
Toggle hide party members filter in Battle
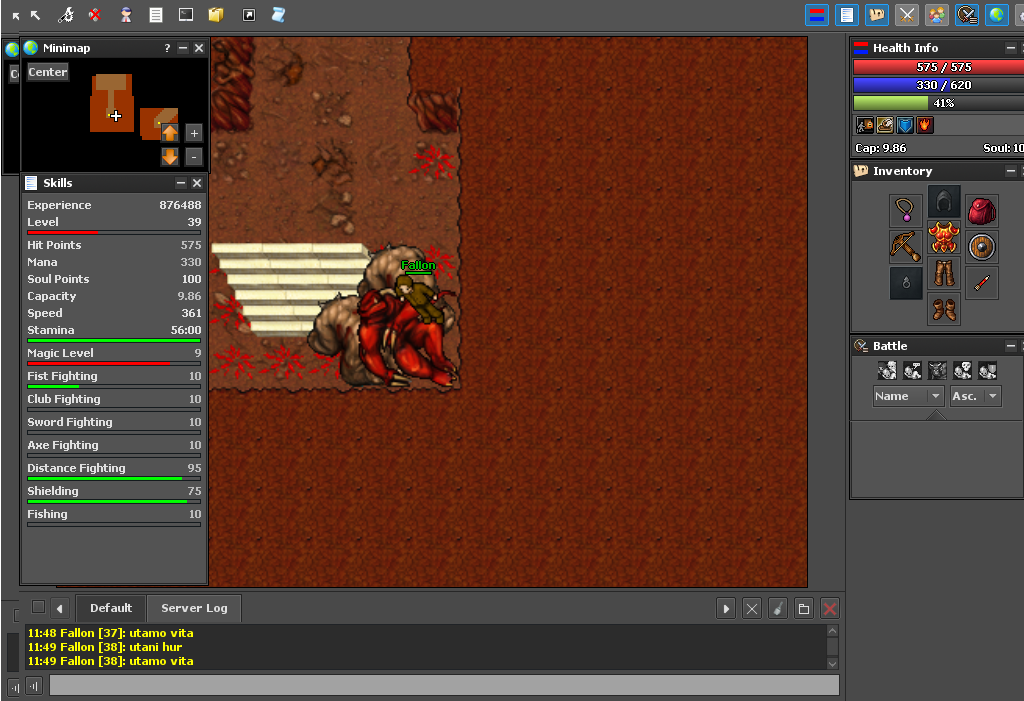(x=987, y=370)
